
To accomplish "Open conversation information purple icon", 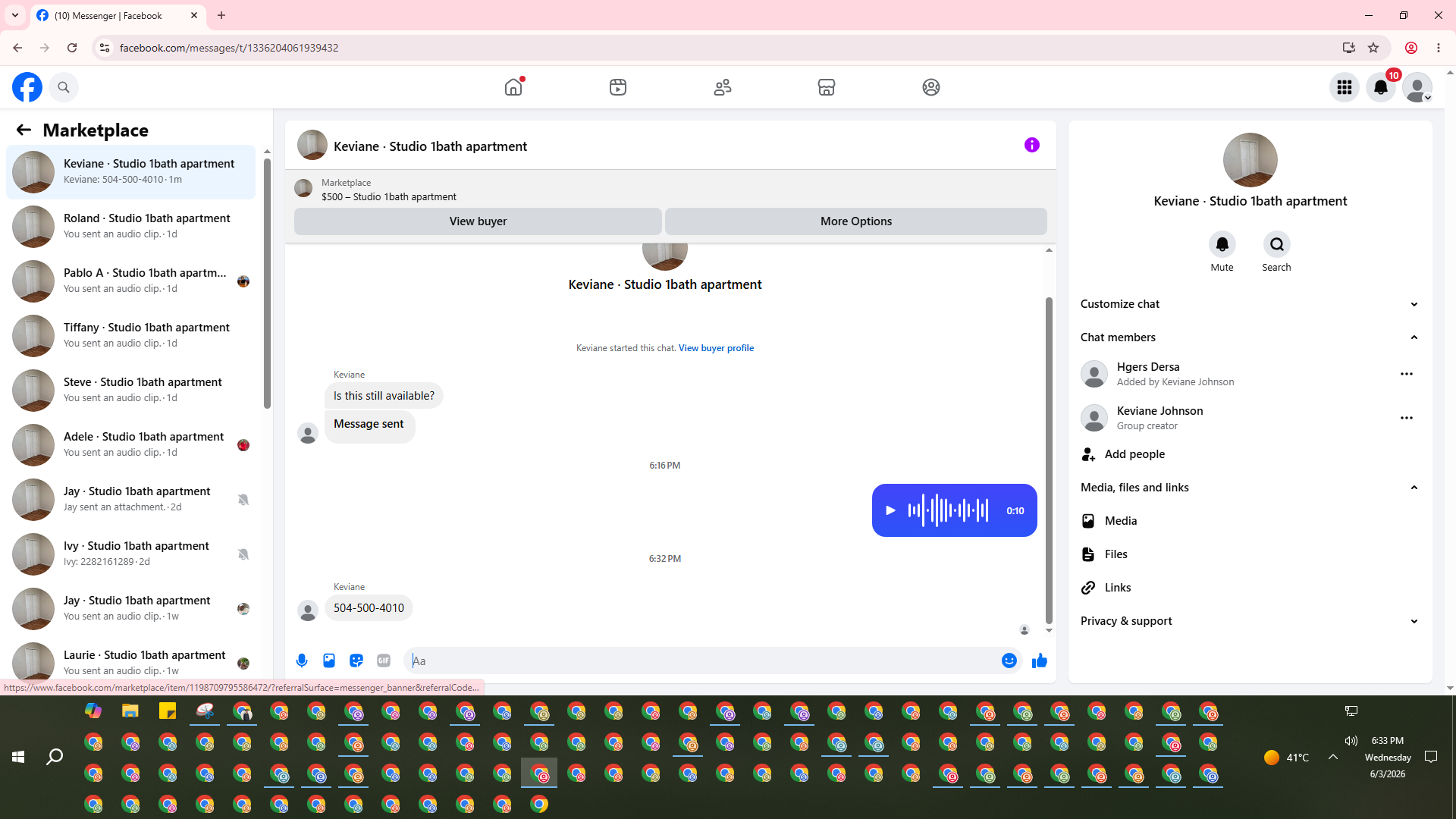I will click(1032, 145).
